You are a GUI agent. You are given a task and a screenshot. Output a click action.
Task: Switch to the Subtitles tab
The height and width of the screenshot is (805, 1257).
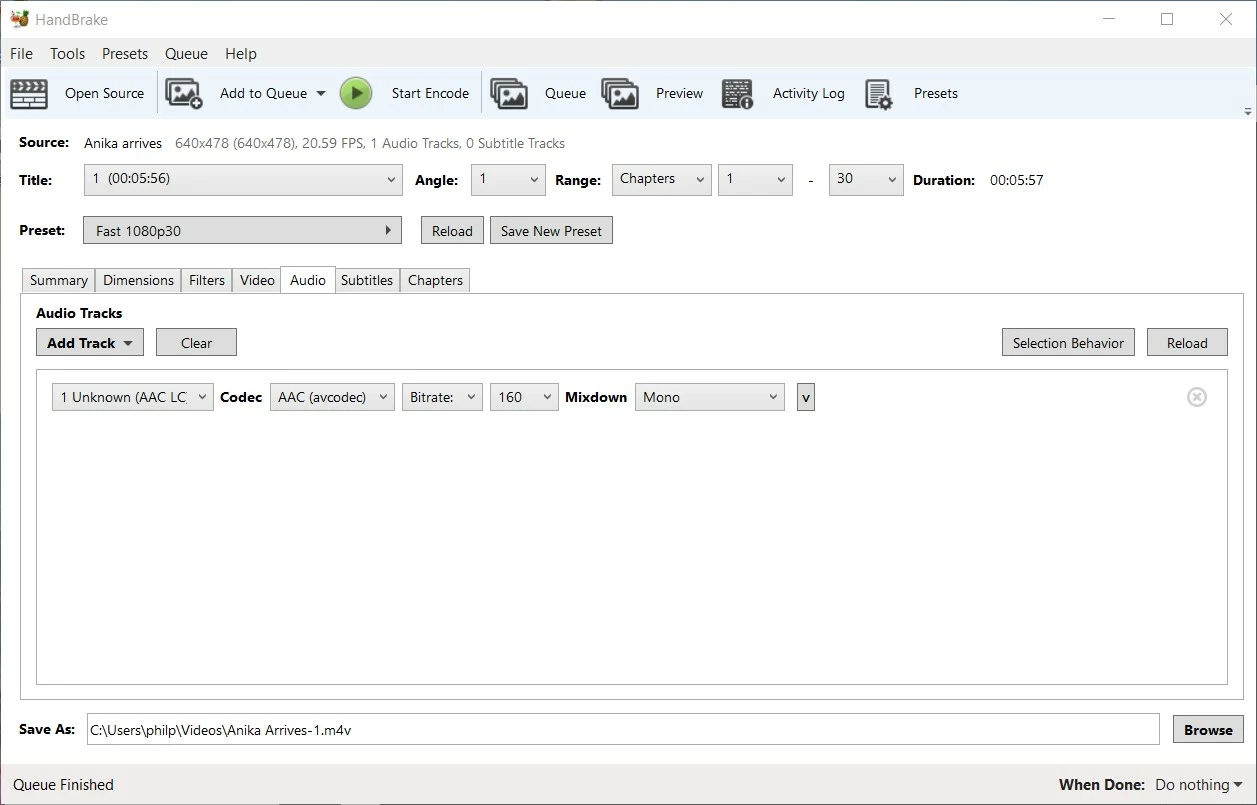pos(367,280)
